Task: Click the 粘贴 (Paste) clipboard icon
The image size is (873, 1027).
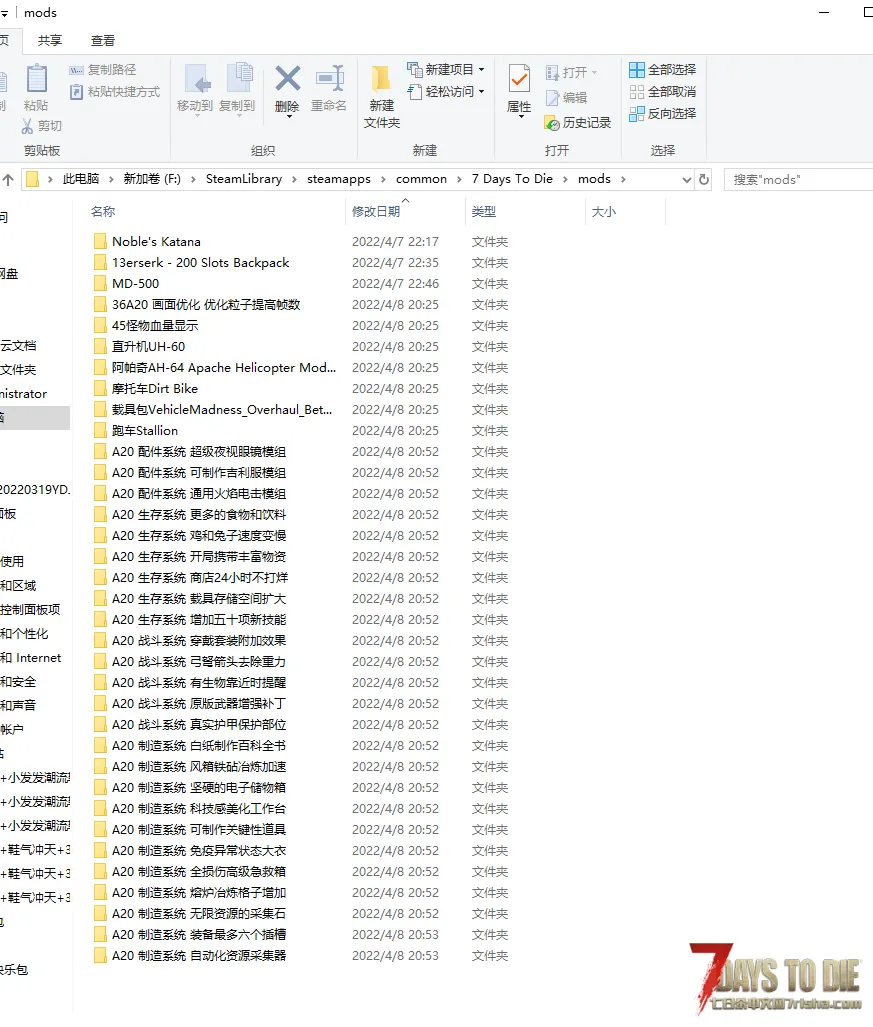Action: (37, 79)
